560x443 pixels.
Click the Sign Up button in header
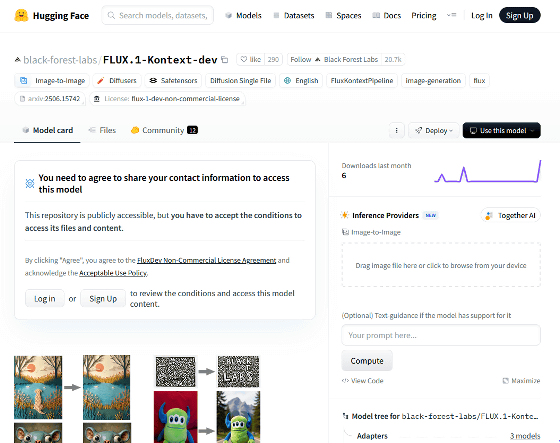[520, 15]
